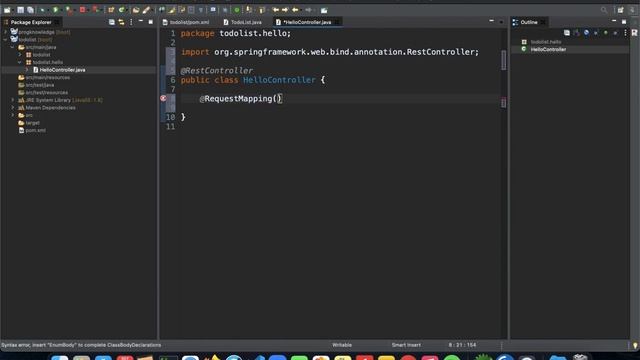Click the New Java Package toolbar icon
Viewport: 640px width, 360px height.
[x=111, y=10]
